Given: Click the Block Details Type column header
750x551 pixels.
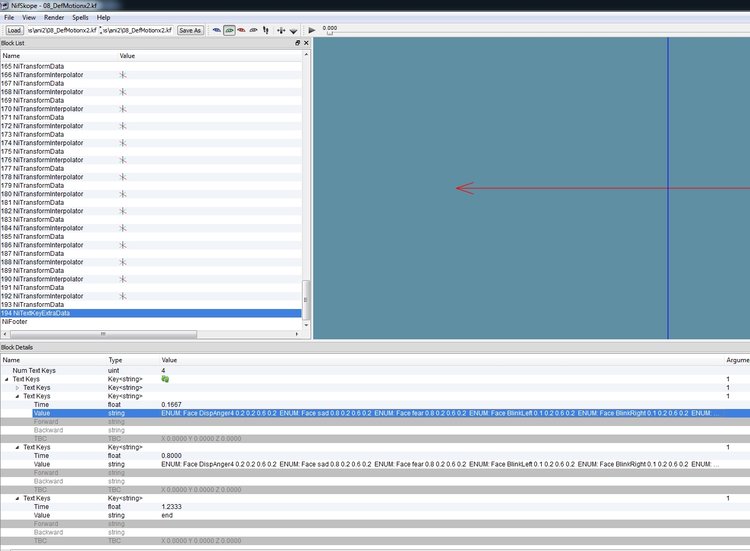Looking at the screenshot, I should pos(115,360).
